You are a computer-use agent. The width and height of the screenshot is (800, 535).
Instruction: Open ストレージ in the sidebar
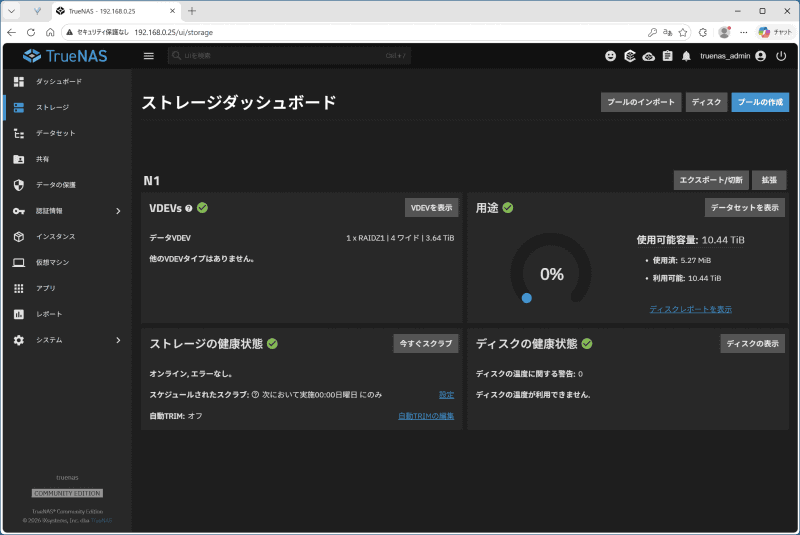tap(67, 107)
